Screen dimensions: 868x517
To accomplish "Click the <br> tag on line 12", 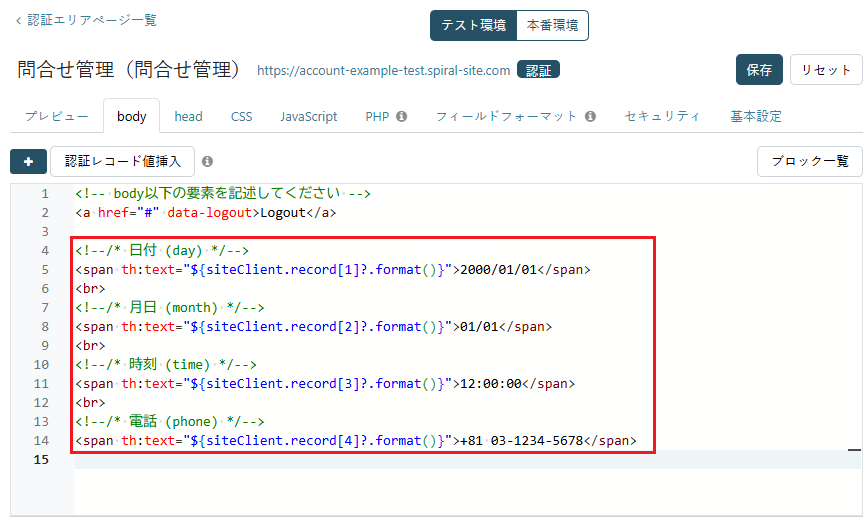I will [90, 403].
